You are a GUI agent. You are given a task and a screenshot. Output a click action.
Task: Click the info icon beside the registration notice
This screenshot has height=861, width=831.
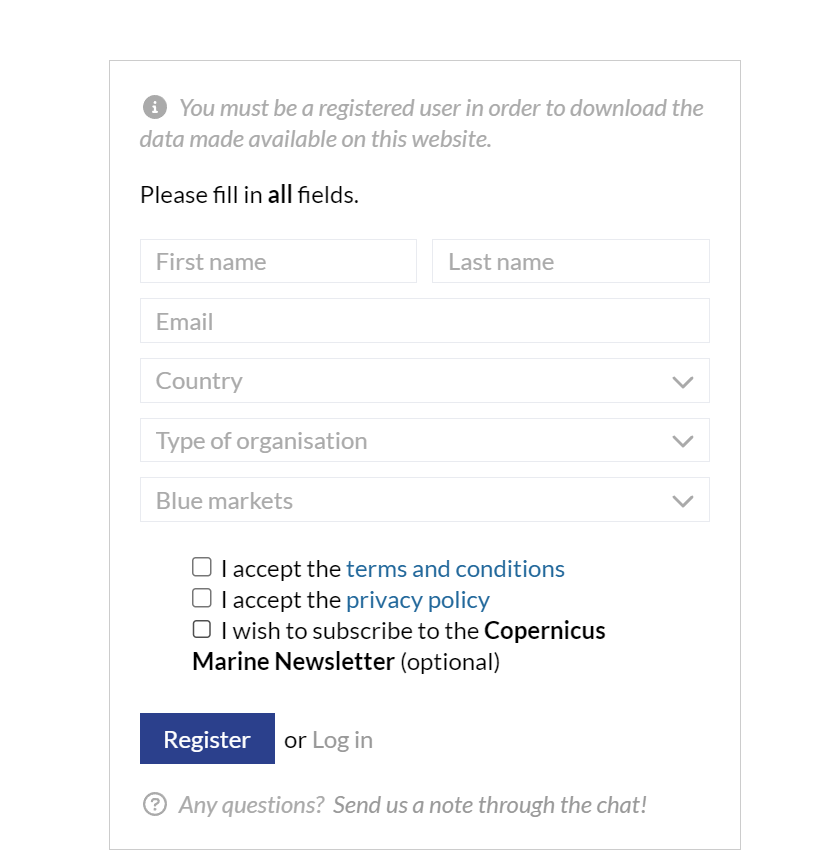154,107
